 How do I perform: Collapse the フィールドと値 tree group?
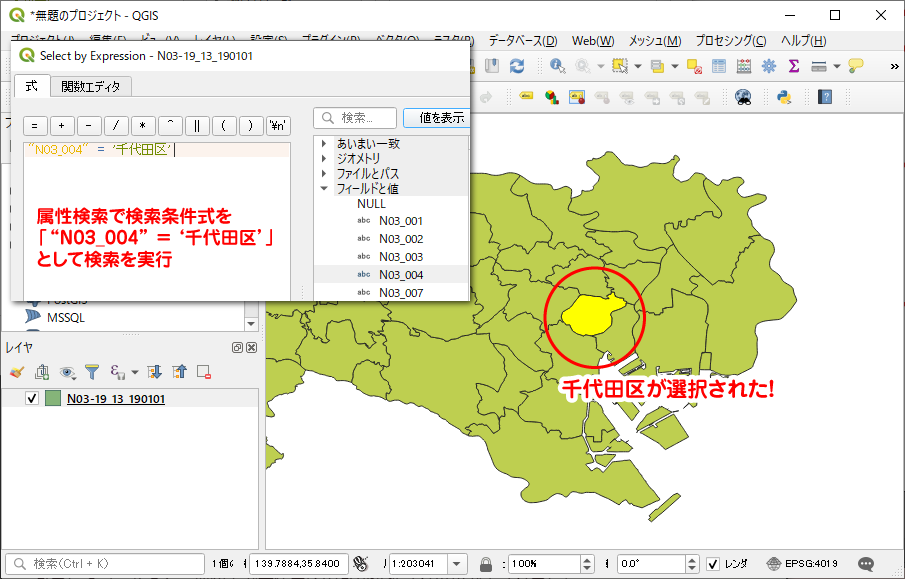[x=324, y=188]
